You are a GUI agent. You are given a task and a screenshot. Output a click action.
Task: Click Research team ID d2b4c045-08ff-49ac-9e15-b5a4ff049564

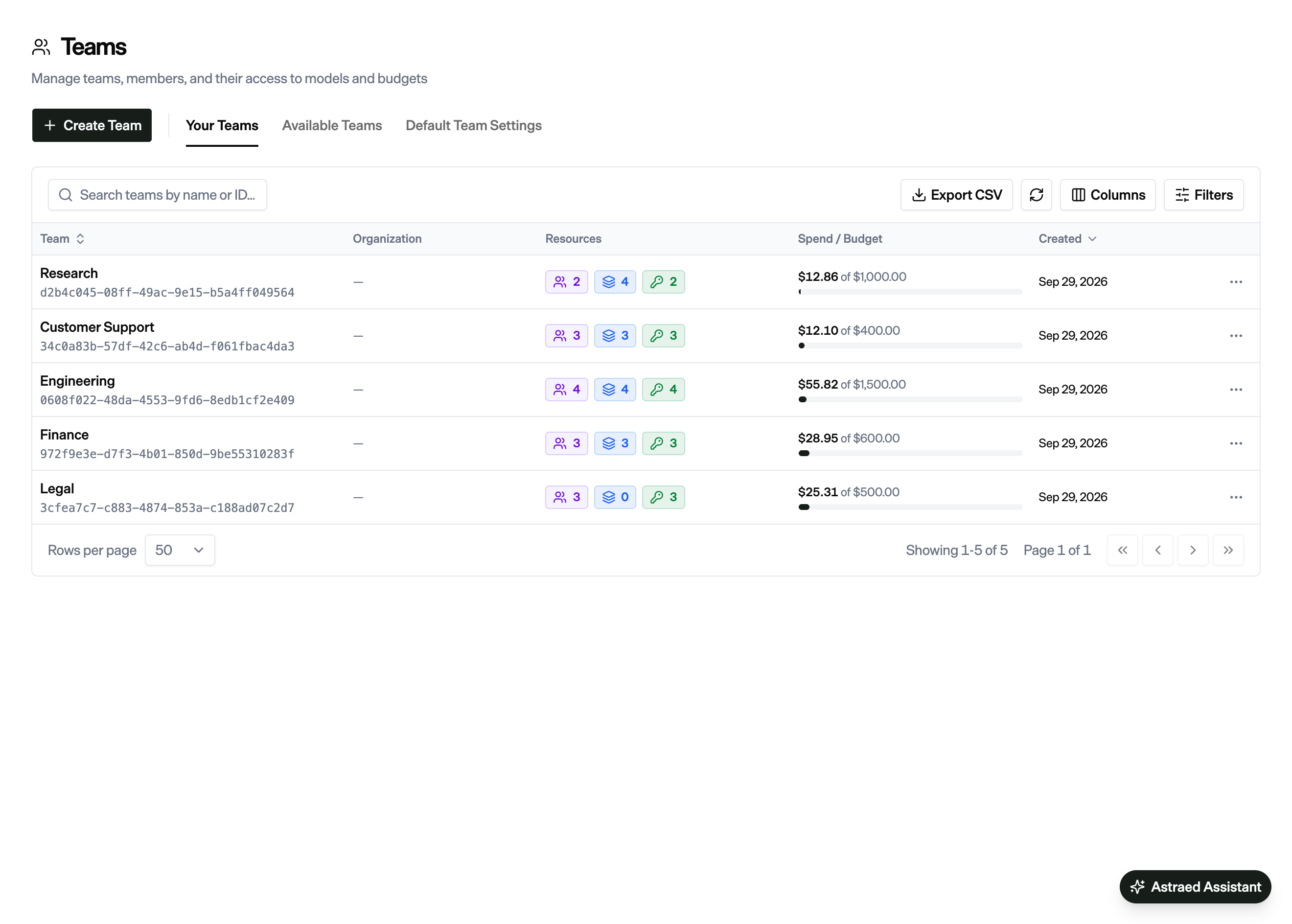click(167, 293)
